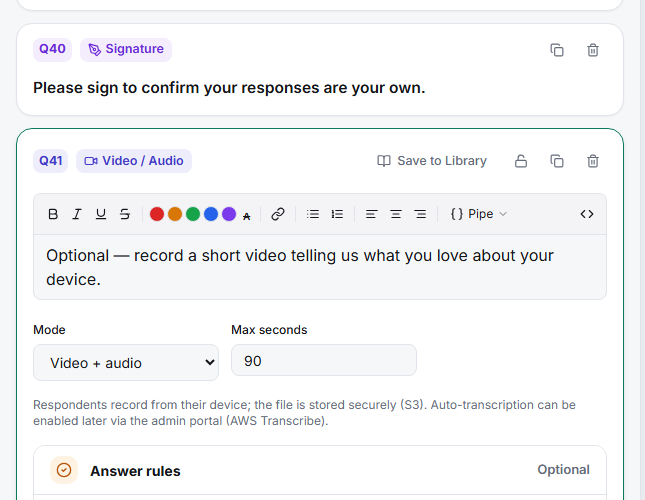Screen dimensions: 645x500
Task: Apply green text color
Action: point(193,214)
